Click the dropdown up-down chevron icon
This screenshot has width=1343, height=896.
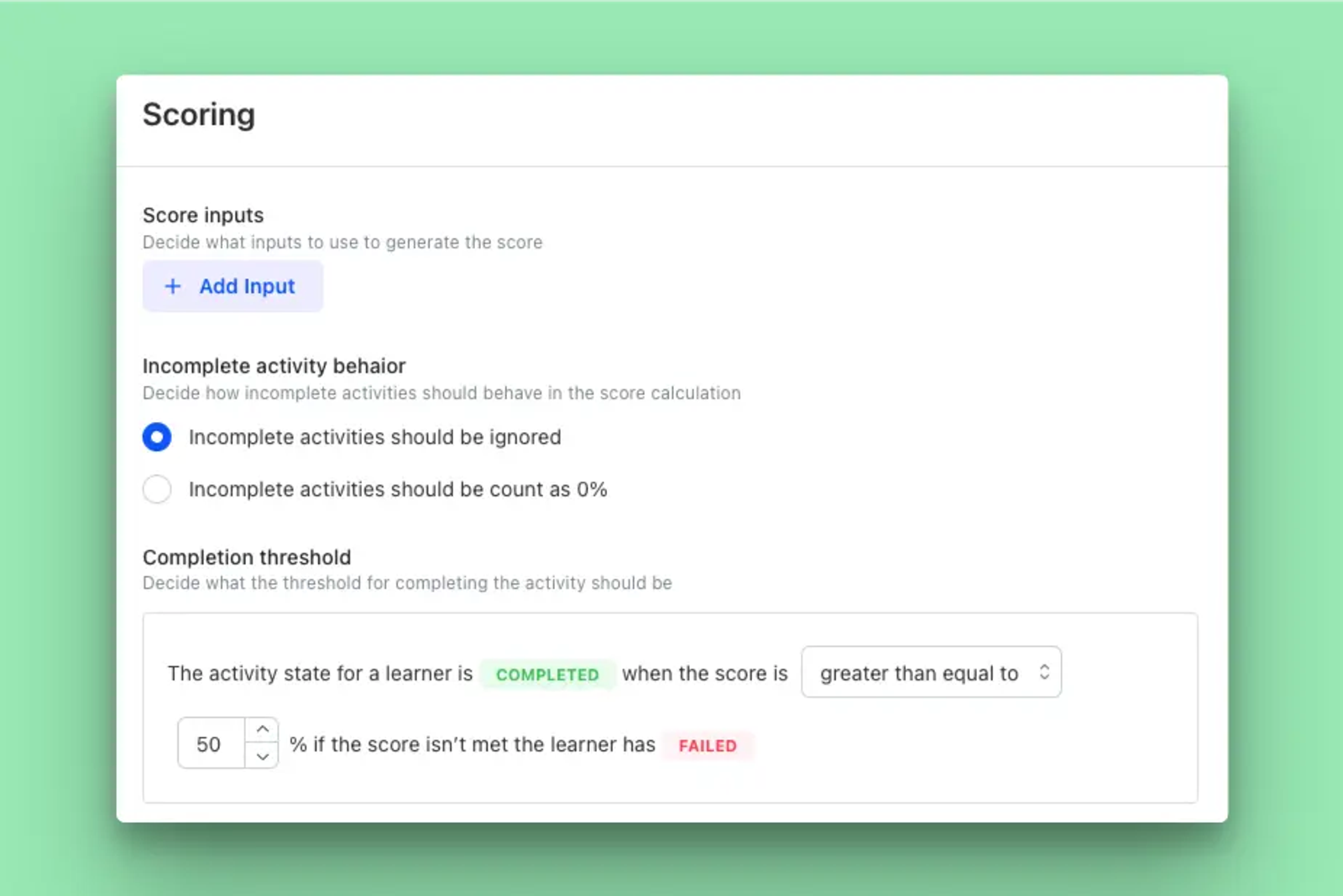(1044, 672)
